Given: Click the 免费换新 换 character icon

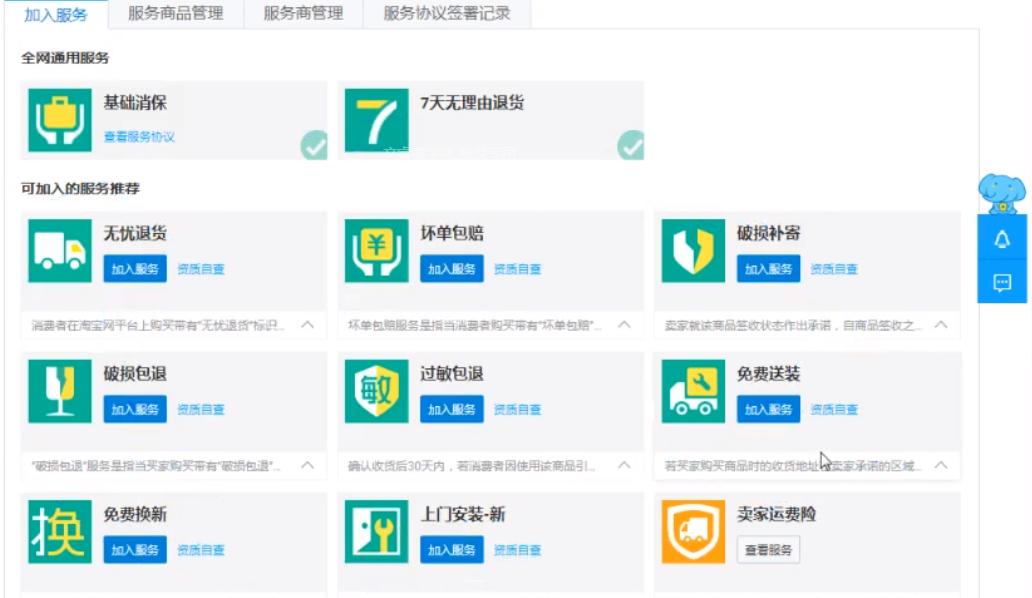Looking at the screenshot, I should point(59,531).
